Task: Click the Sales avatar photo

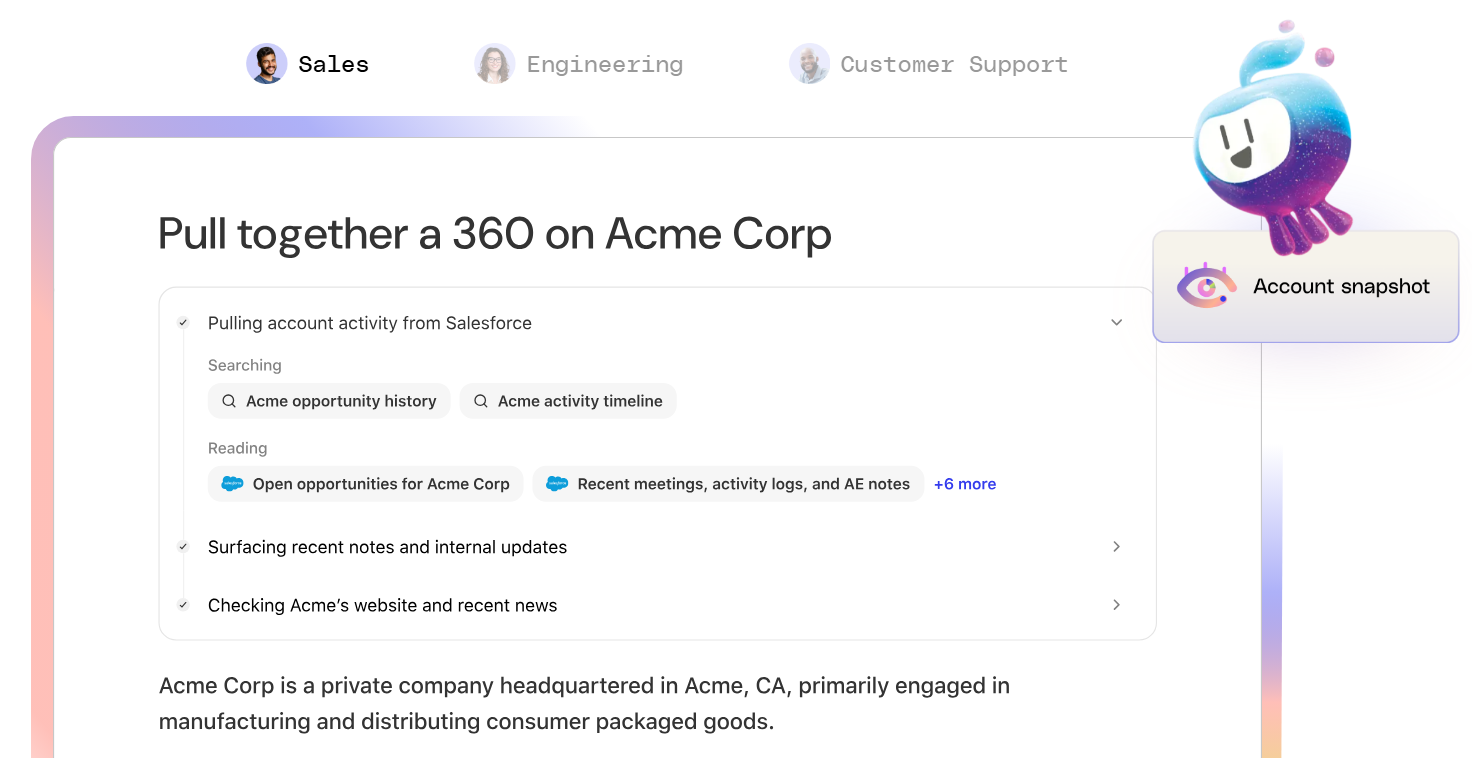Action: 267,64
